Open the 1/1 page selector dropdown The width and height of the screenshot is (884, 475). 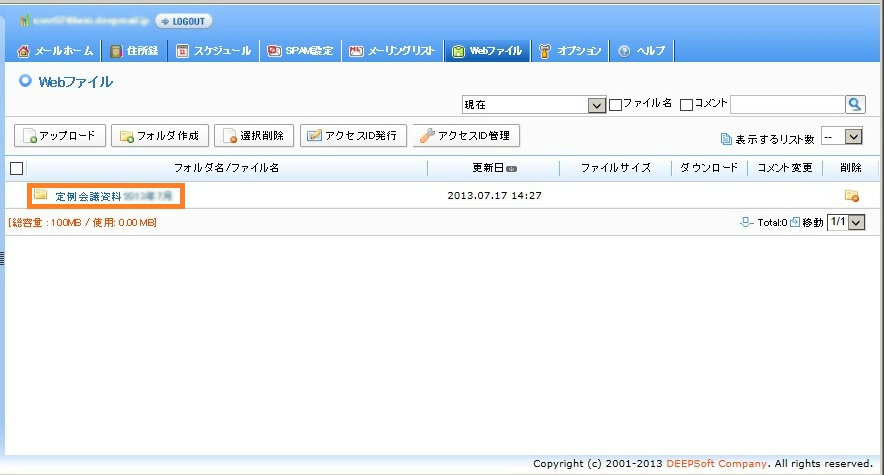(856, 222)
